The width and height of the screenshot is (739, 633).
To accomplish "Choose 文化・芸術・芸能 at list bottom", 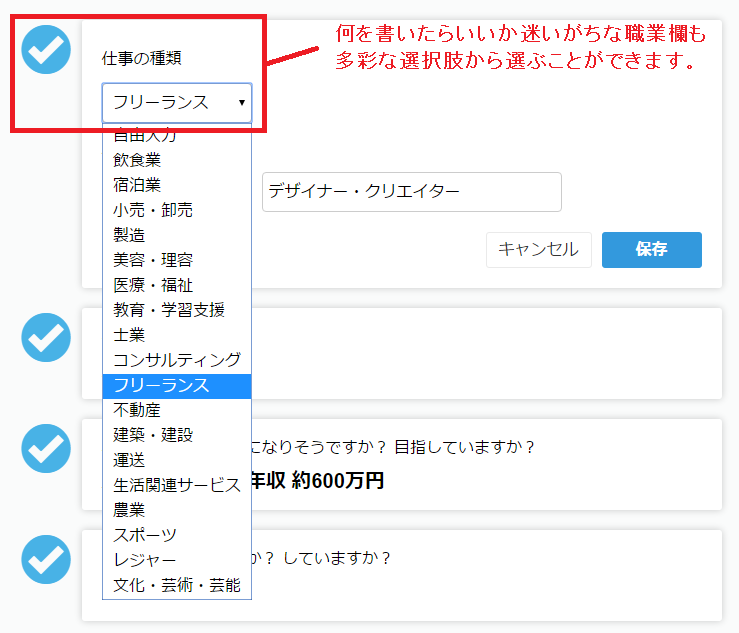I will click(x=177, y=585).
